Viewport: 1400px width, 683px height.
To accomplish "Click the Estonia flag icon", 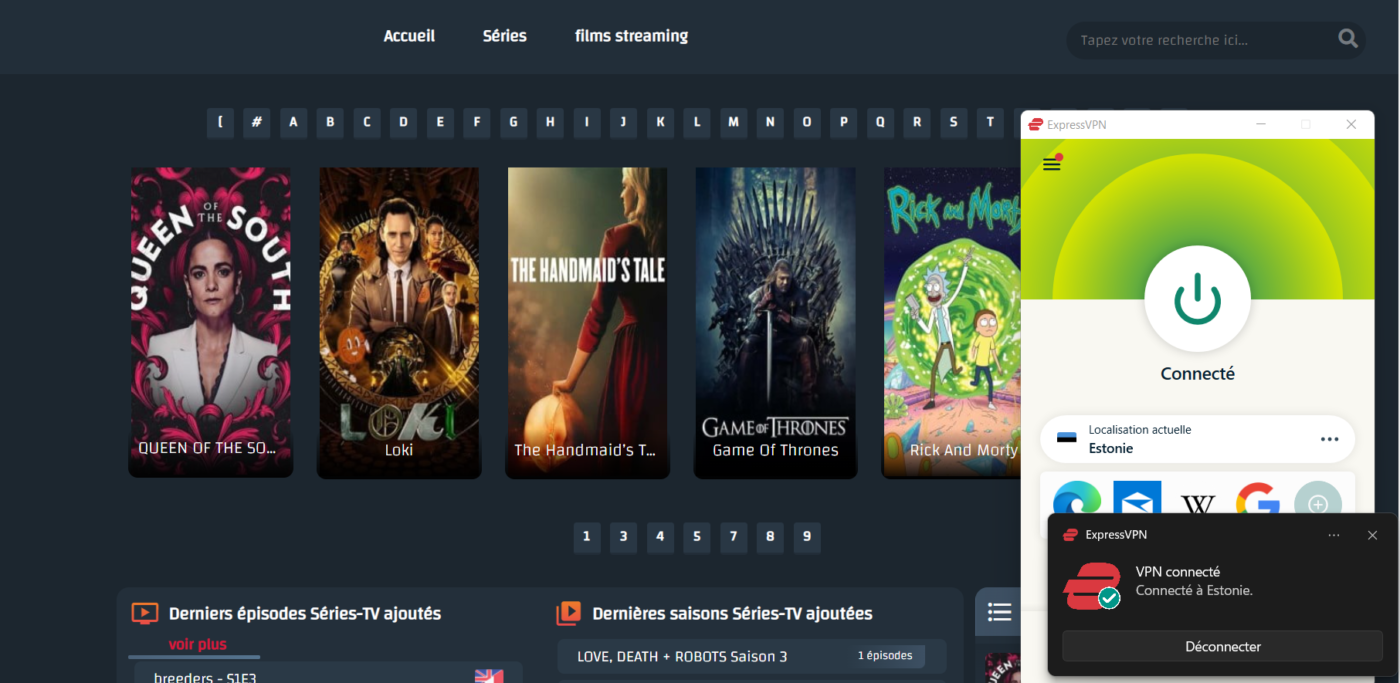I will point(1067,439).
